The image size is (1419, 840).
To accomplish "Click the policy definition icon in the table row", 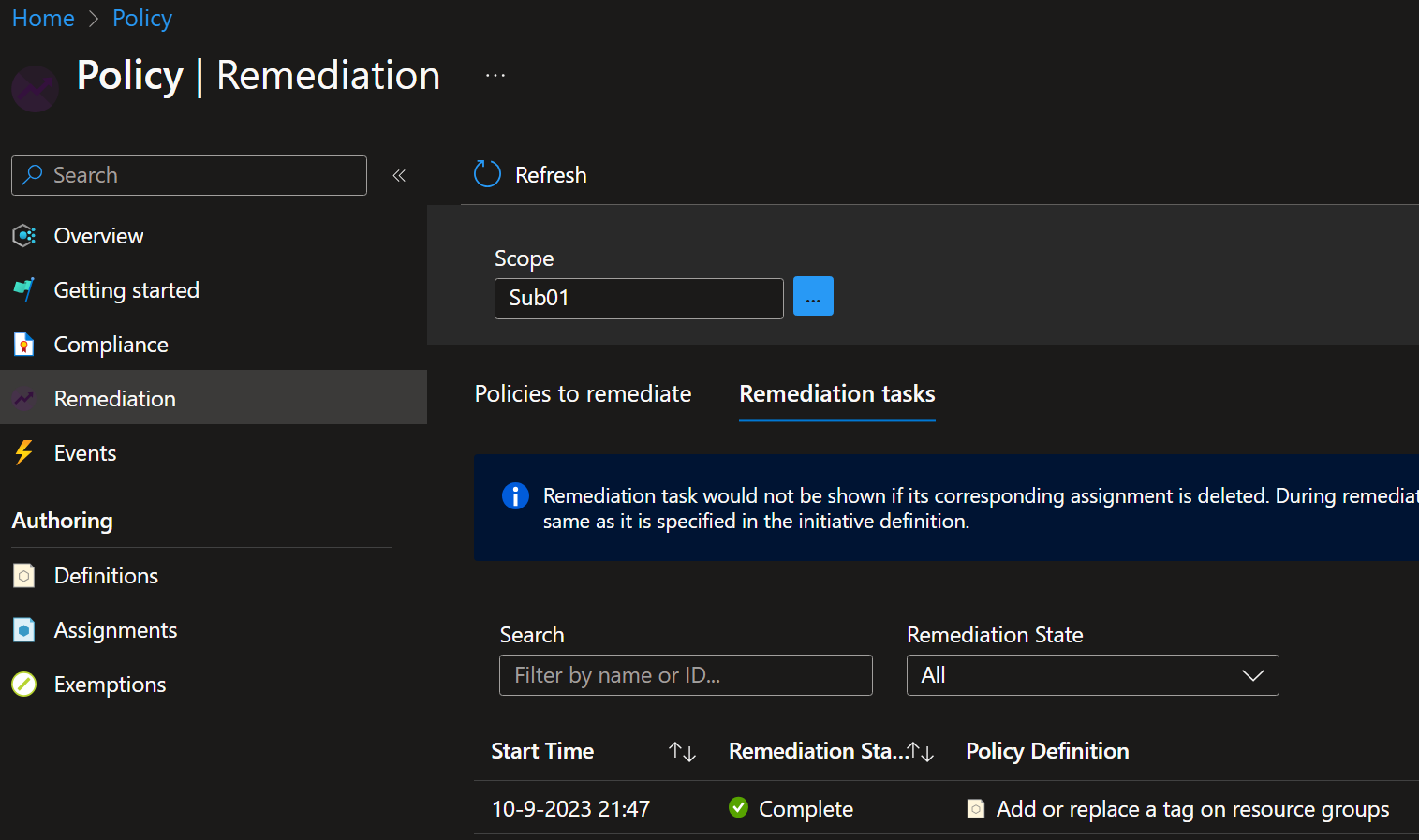I will click(976, 808).
